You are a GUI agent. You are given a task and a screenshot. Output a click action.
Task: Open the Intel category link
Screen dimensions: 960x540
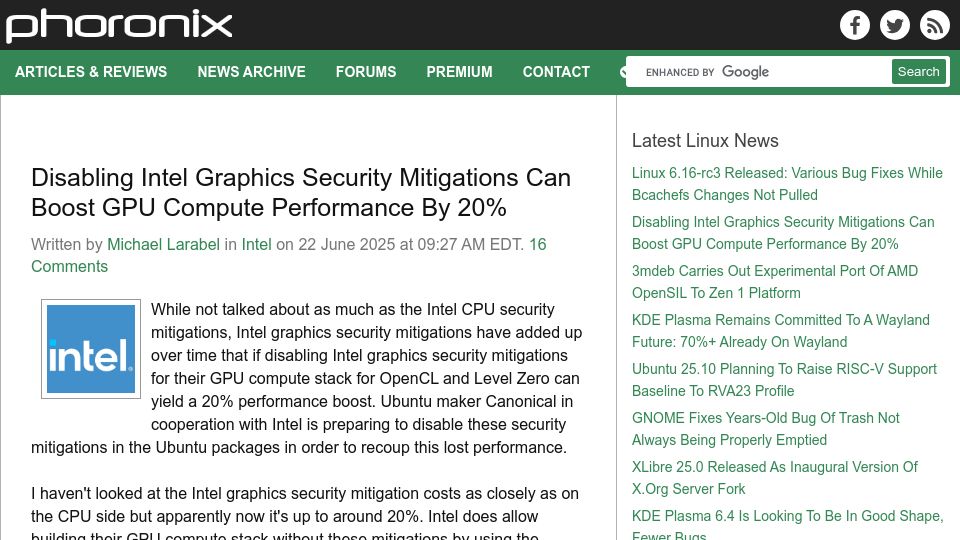pyautogui.click(x=256, y=244)
